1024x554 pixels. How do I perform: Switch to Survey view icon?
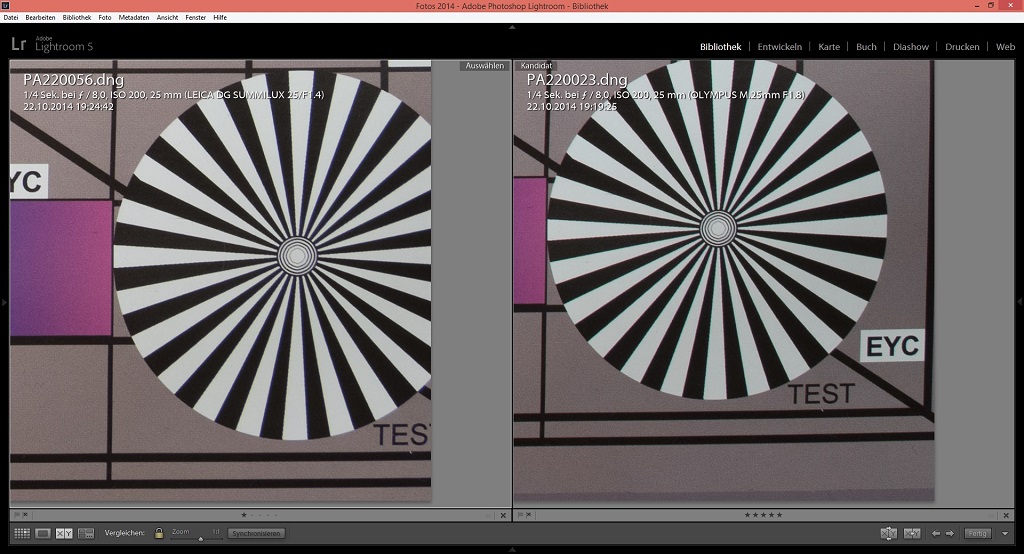point(86,534)
